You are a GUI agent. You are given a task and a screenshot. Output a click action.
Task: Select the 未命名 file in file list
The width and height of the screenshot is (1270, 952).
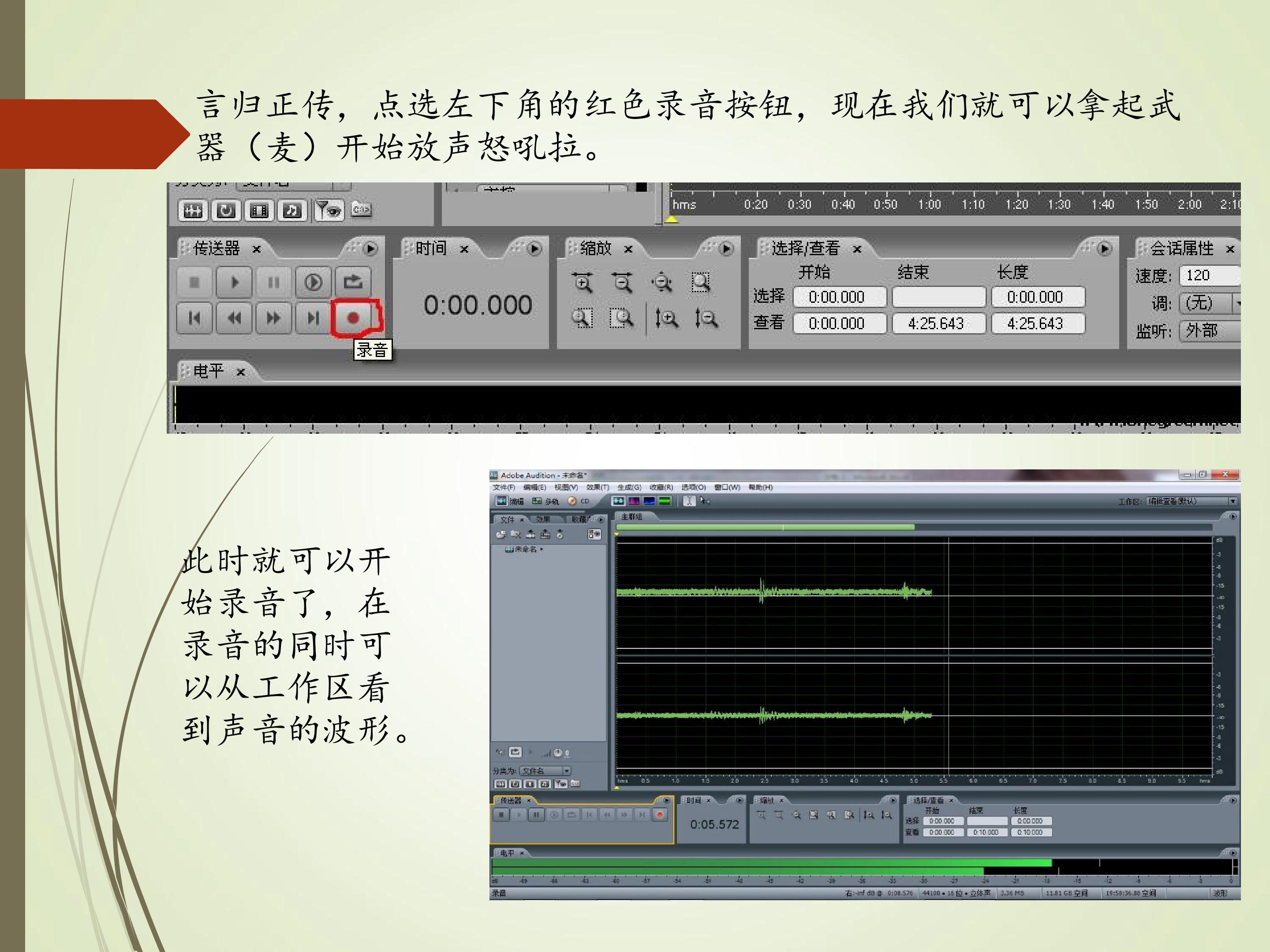525,549
